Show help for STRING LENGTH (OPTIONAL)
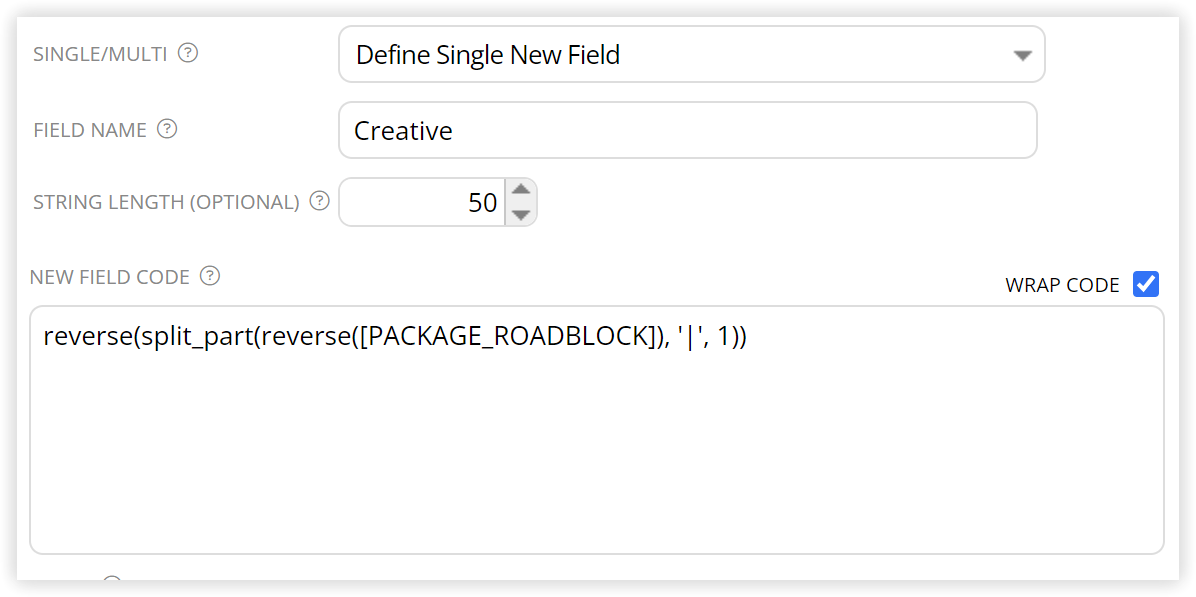The image size is (1196, 597). click(320, 201)
